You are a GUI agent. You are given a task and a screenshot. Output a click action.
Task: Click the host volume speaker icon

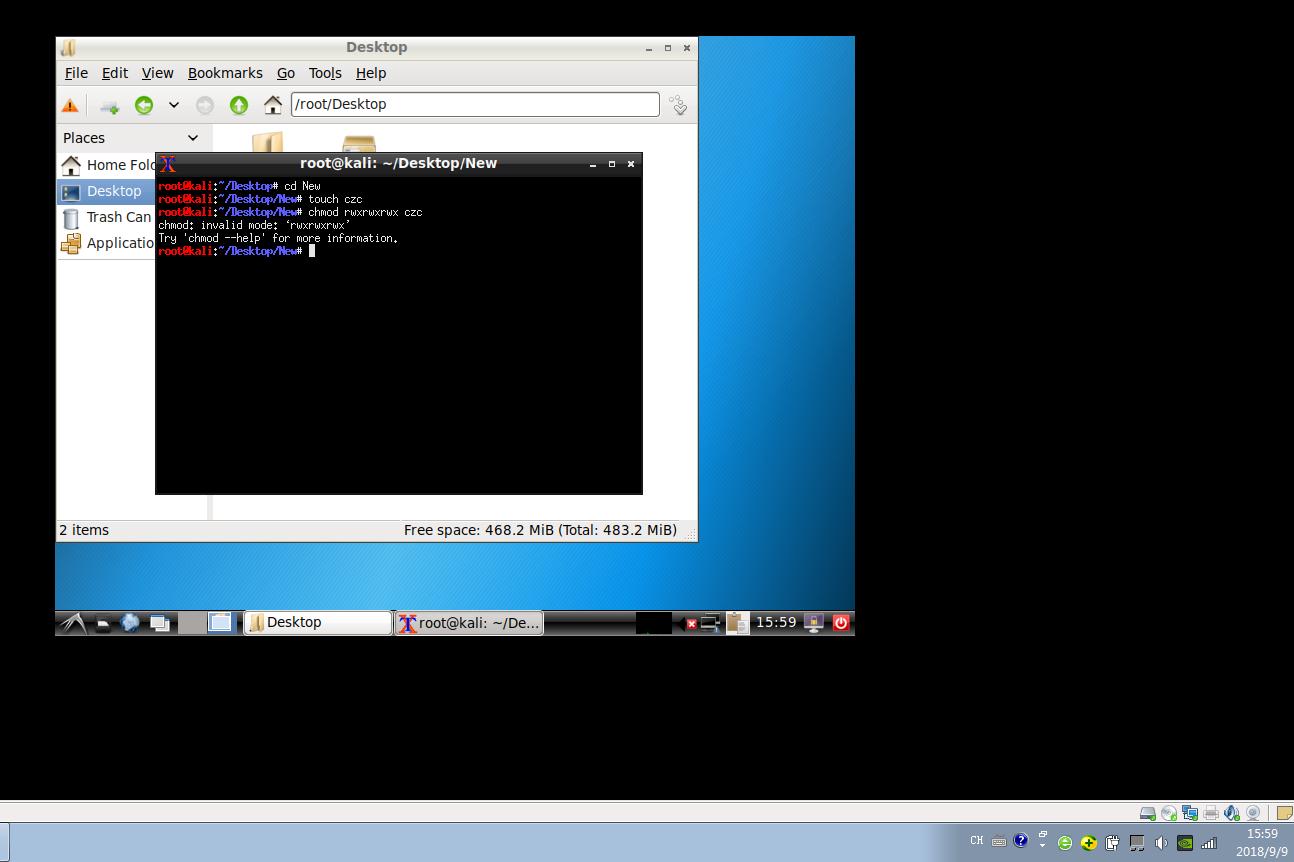pyautogui.click(x=1161, y=843)
